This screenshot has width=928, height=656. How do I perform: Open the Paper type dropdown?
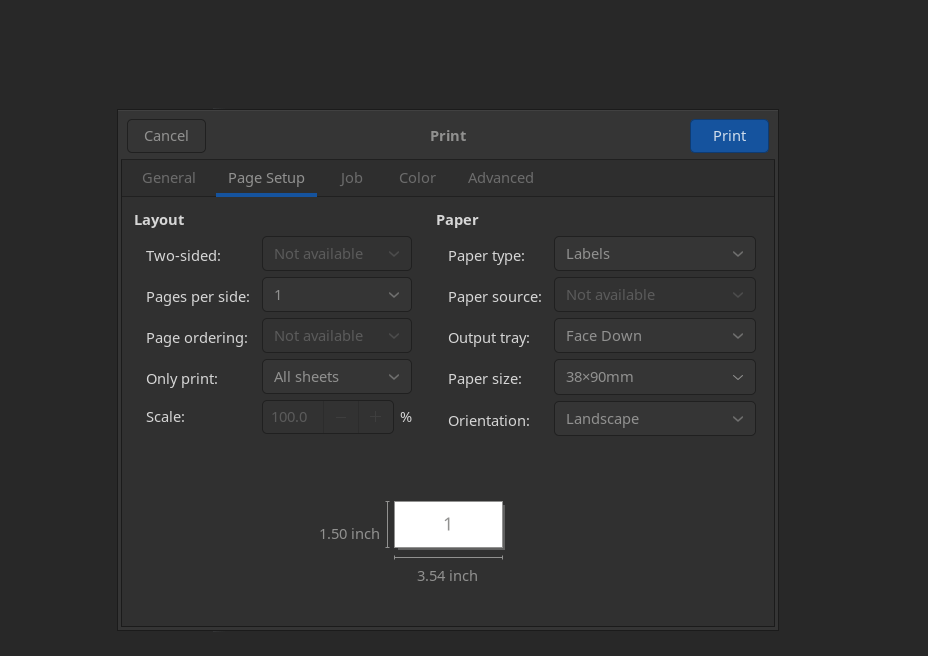click(x=654, y=254)
